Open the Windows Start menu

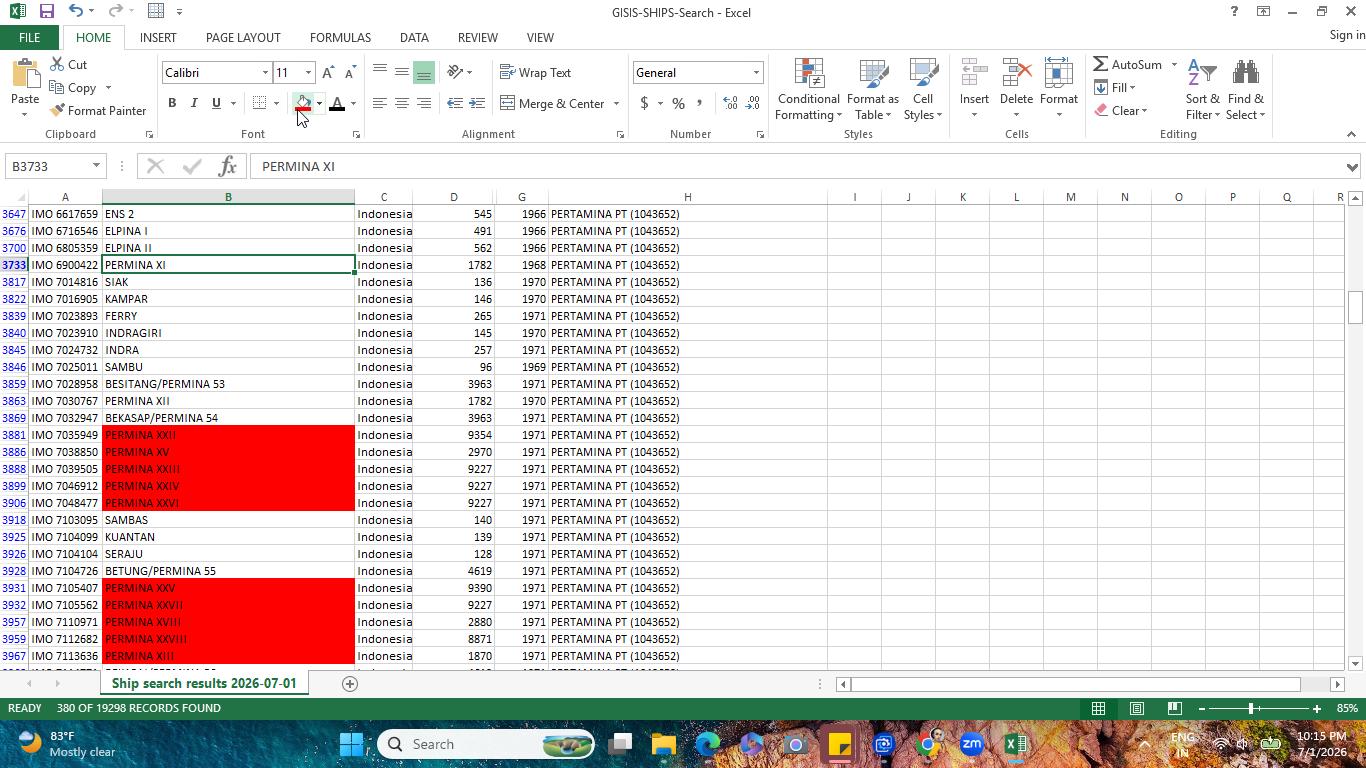coord(351,744)
